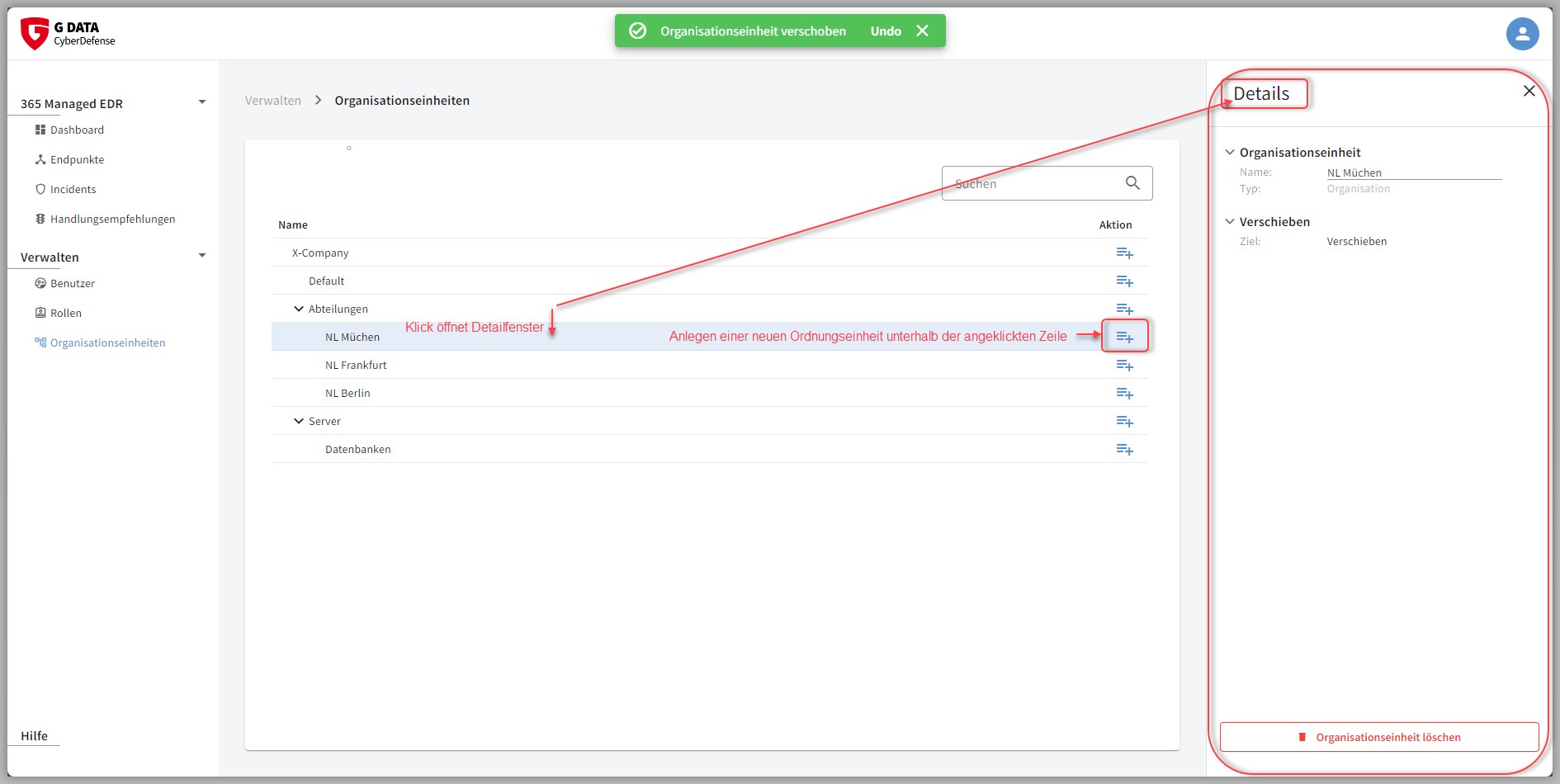Click the Benutzer user icon

[x=40, y=283]
